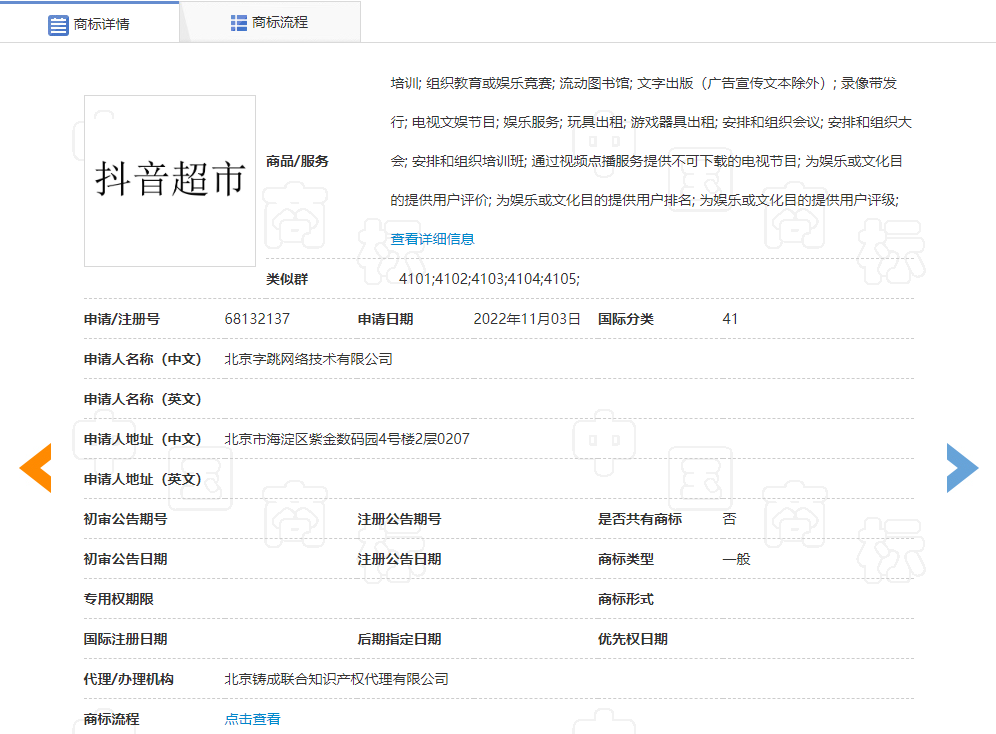996x734 pixels.
Task: Select address 北京市海淀区紫金数码园4号楼2层0207
Action: tap(347, 439)
